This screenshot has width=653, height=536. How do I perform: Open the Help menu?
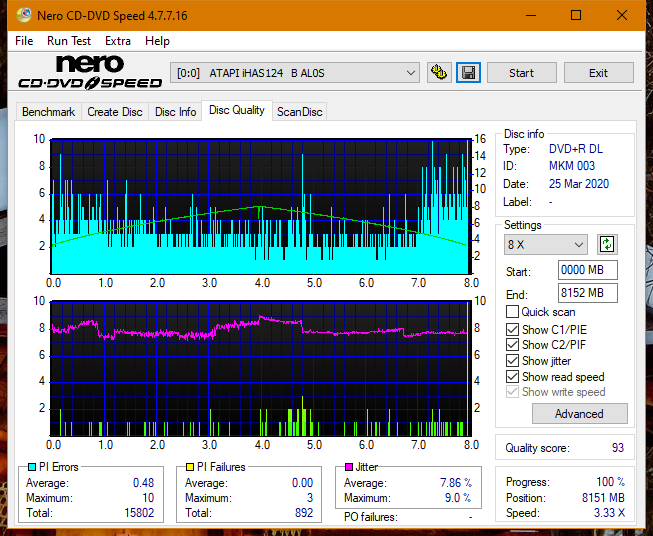pyautogui.click(x=157, y=41)
